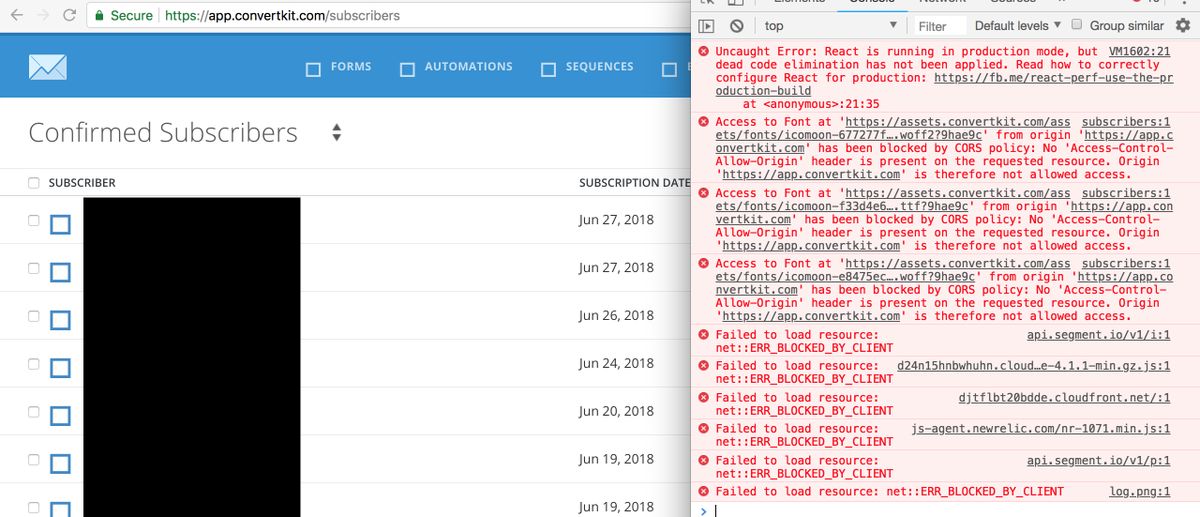Open the Sequences navigation item
The width and height of the screenshot is (1200, 517).
pyautogui.click(x=588, y=67)
